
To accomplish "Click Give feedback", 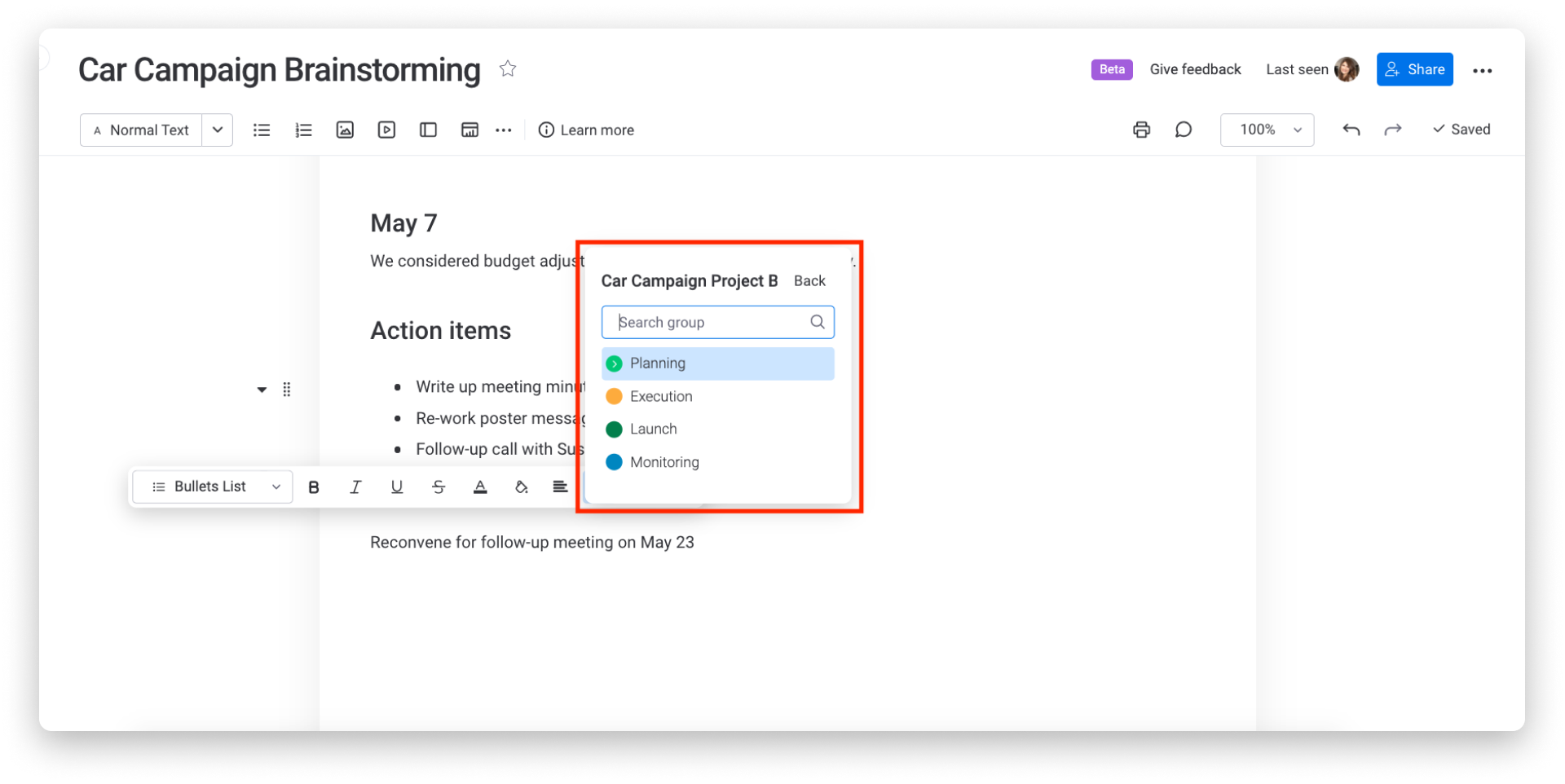I will click(x=1195, y=69).
